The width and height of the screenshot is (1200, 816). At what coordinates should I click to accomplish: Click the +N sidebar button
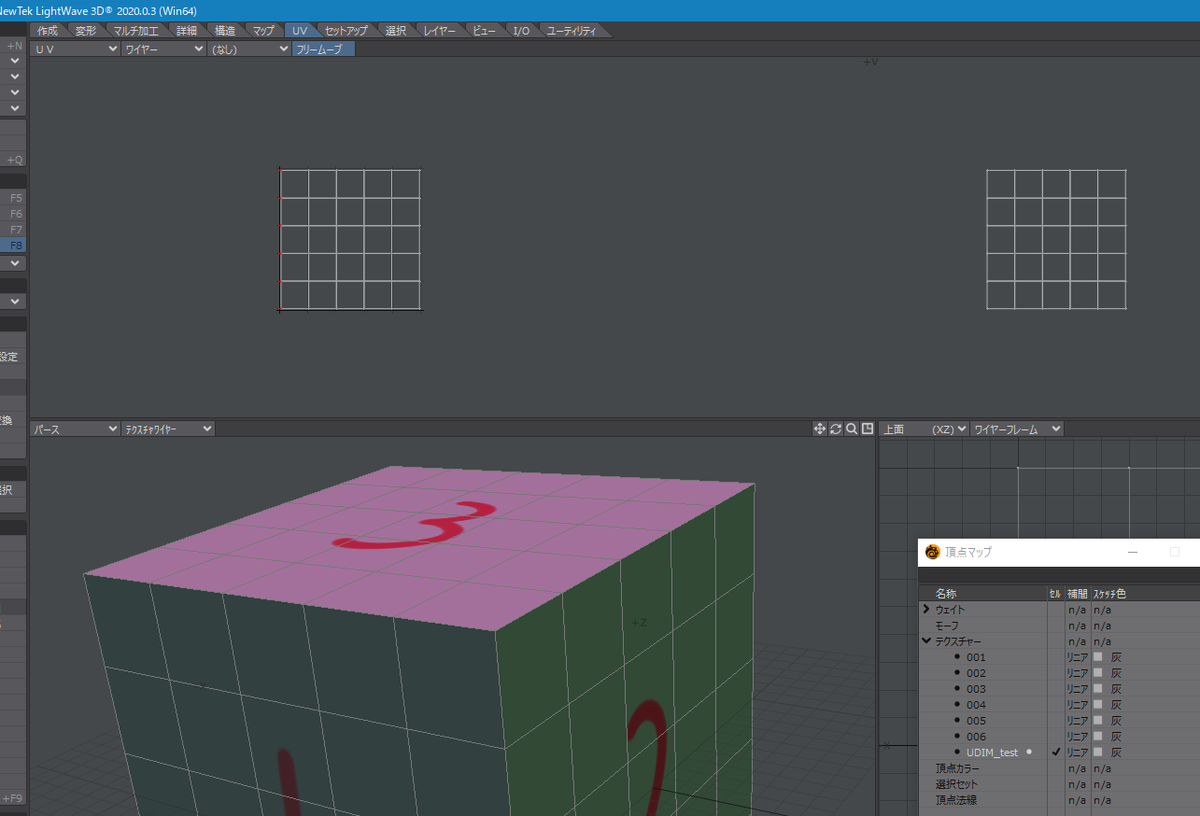tap(13, 46)
